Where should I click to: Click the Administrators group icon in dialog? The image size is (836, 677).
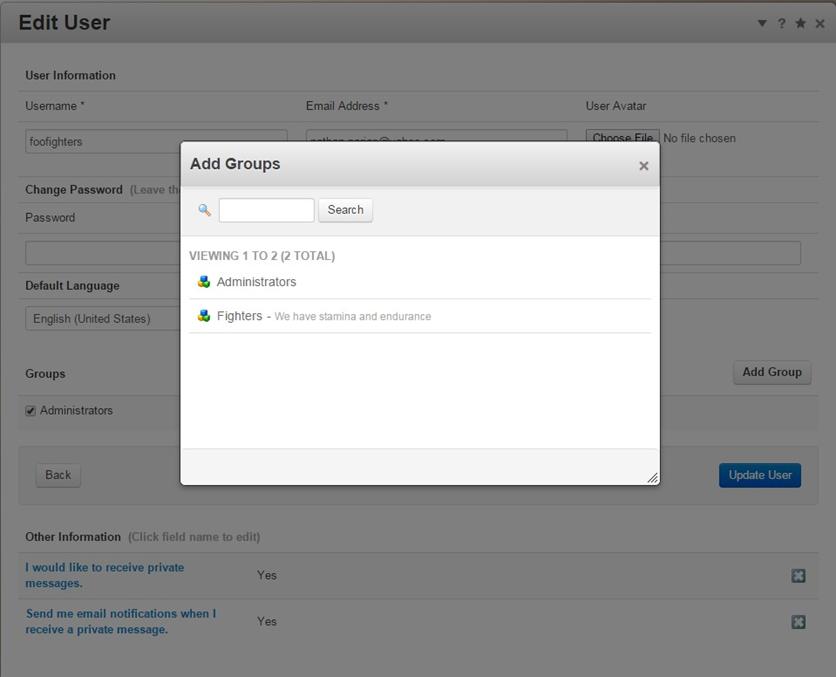(x=204, y=282)
